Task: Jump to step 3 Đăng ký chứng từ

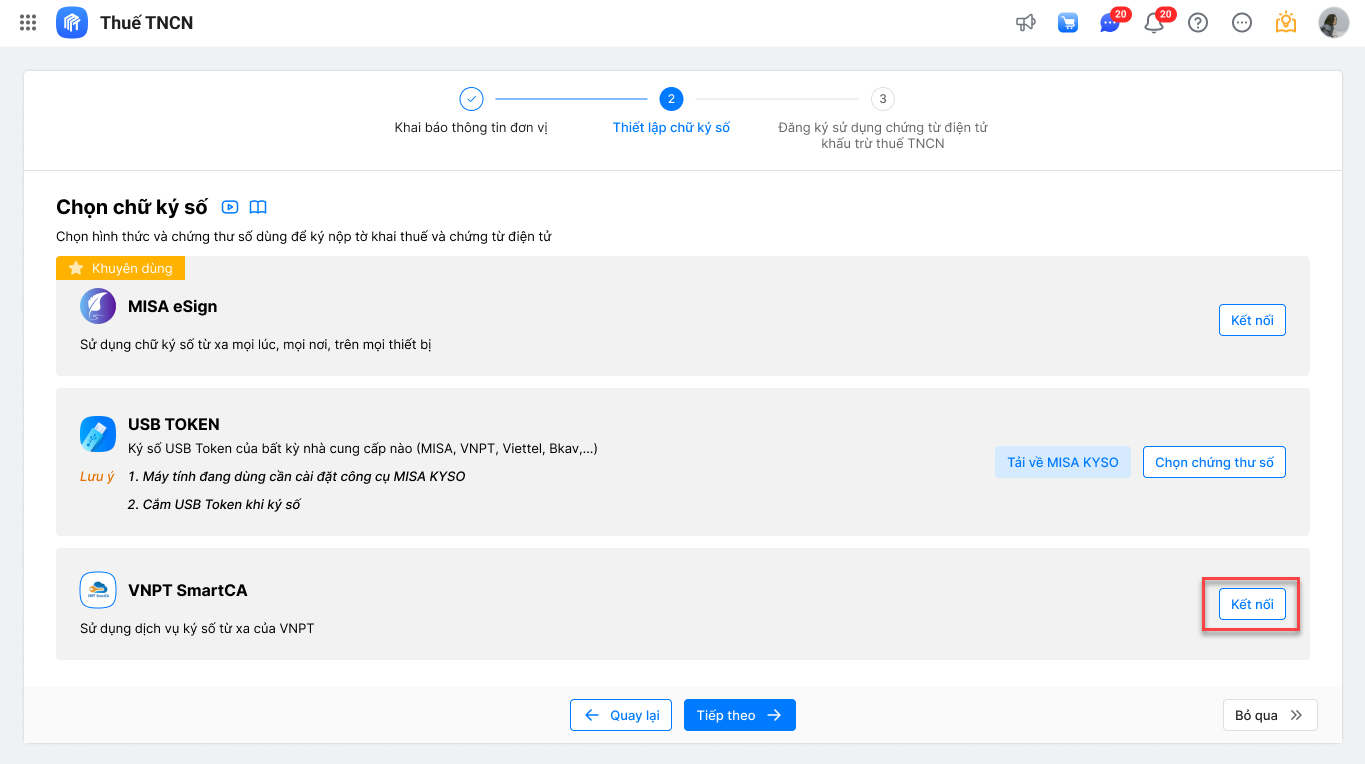Action: [882, 99]
